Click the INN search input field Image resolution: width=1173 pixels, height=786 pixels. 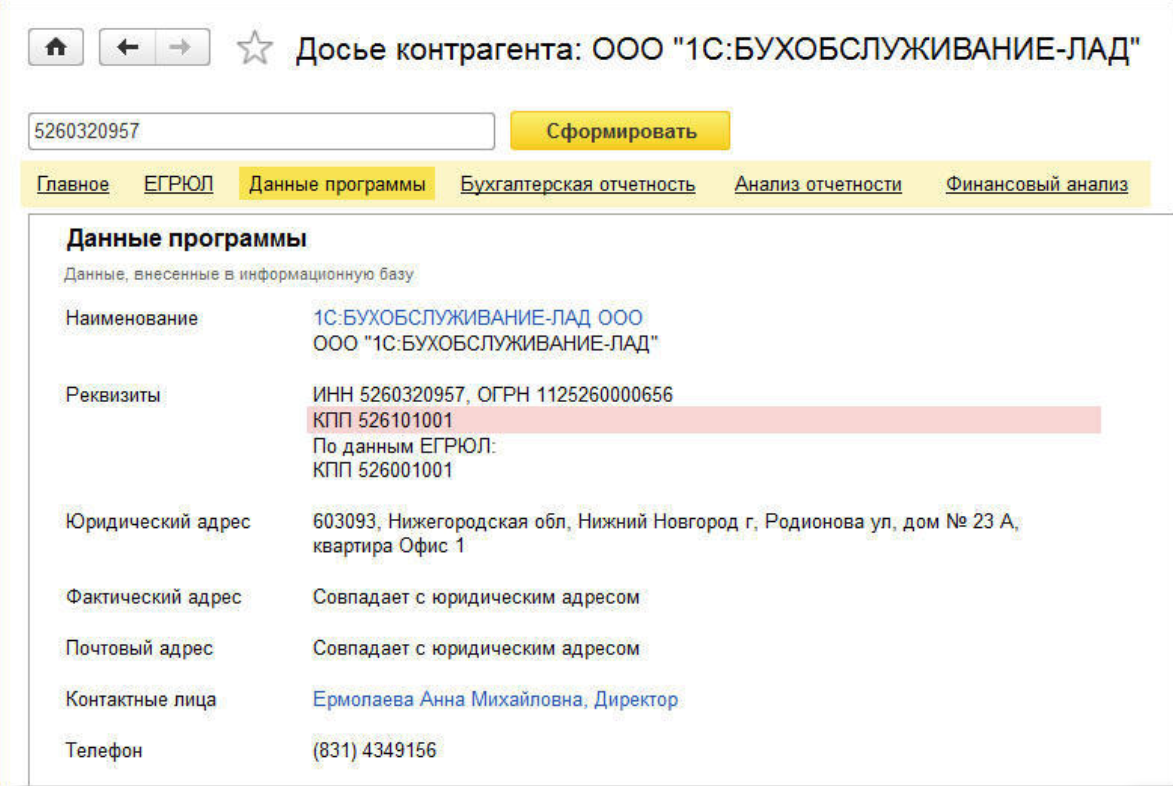point(262,131)
